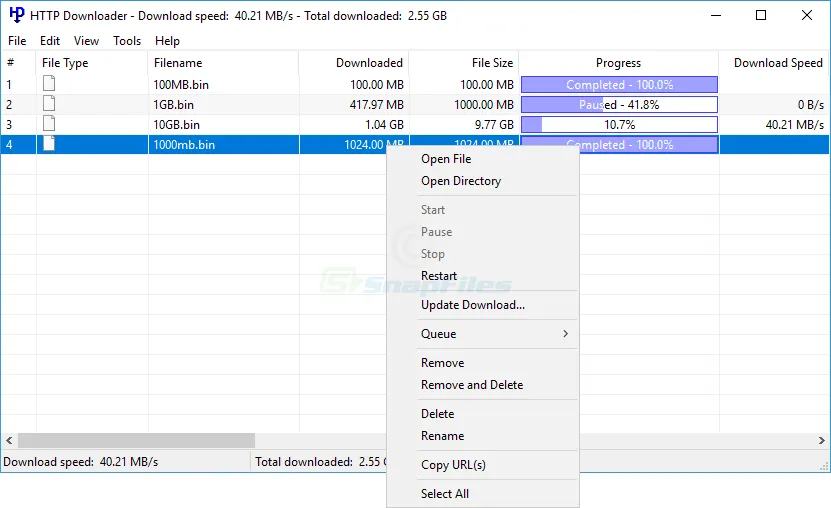Sort by Downloaded column header

[x=354, y=63]
